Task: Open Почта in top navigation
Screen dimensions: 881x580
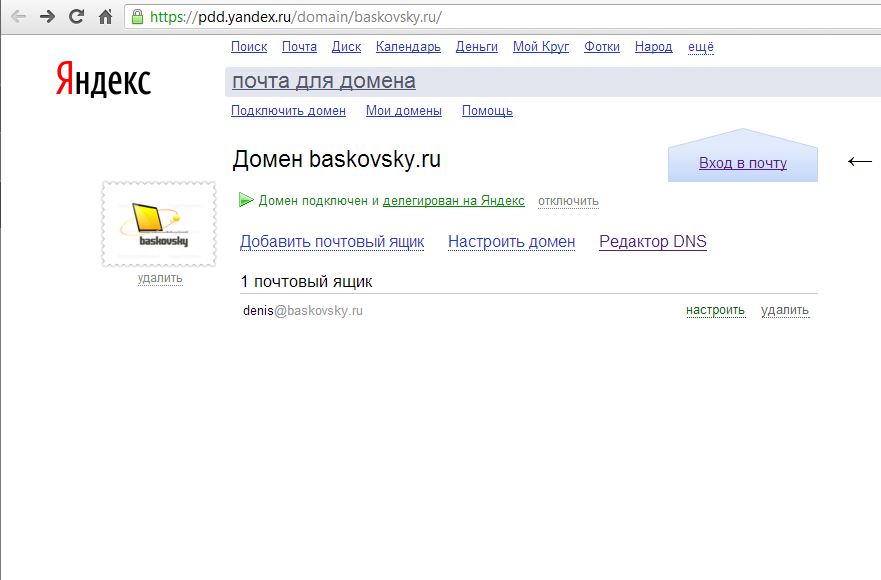Action: click(x=299, y=47)
